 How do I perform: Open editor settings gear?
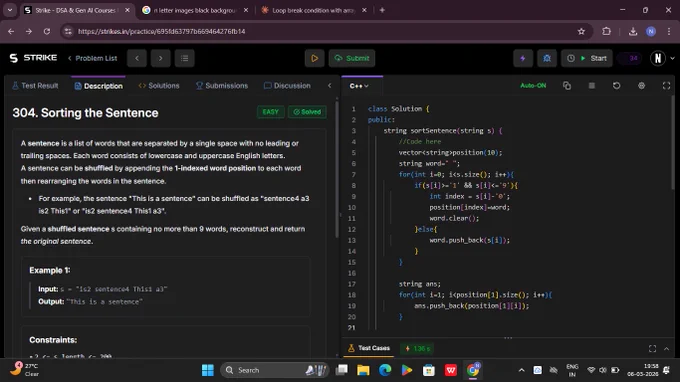tap(641, 85)
